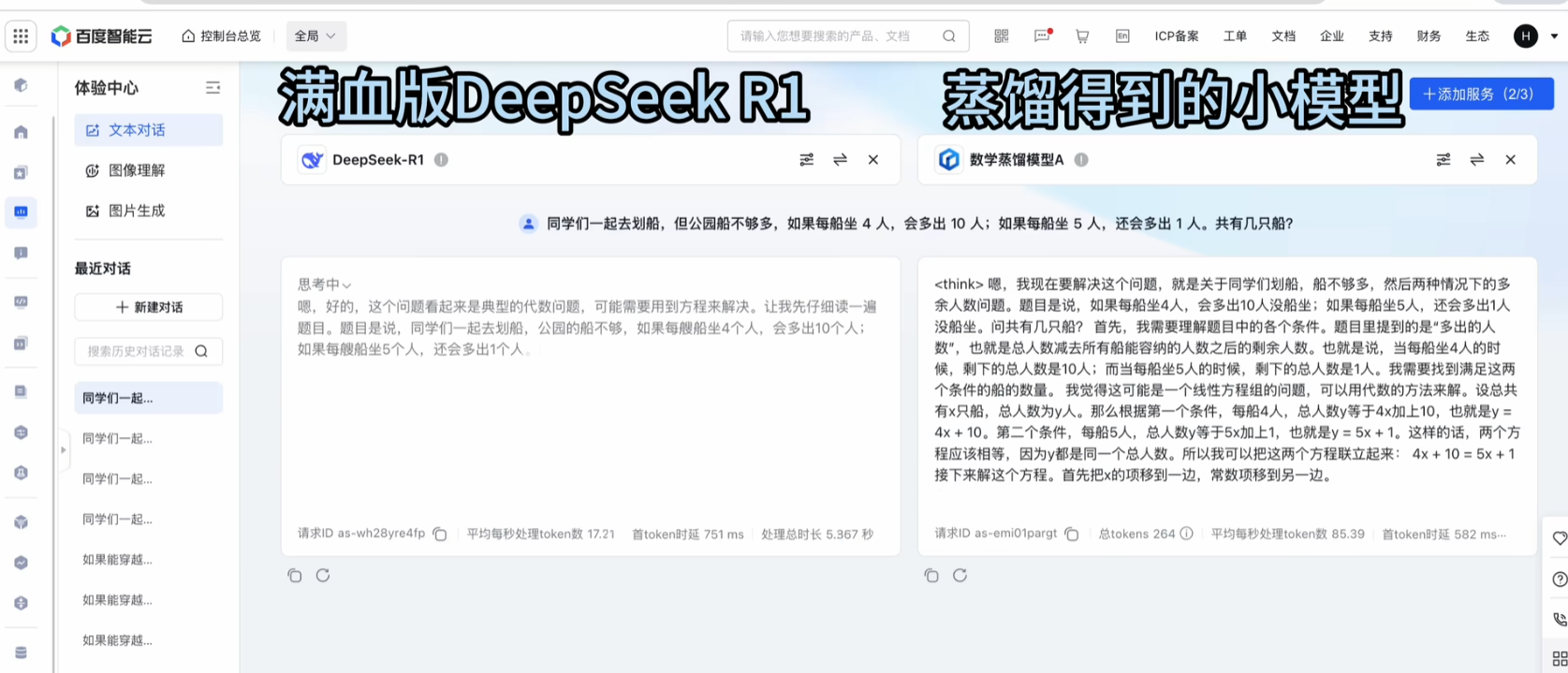
Task: Click the favorites heart floating icon
Action: pyautogui.click(x=1559, y=538)
